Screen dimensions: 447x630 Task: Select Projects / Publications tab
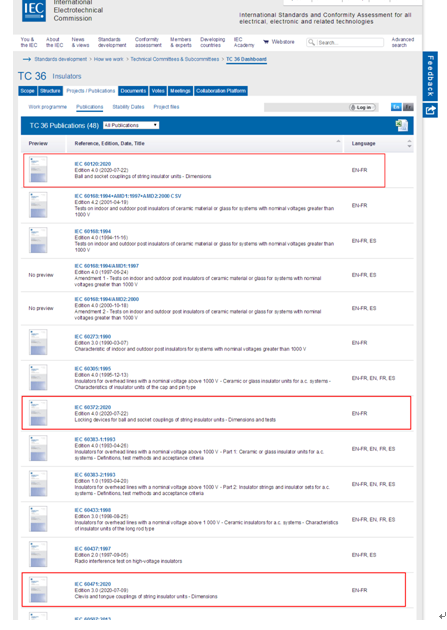pos(91,91)
